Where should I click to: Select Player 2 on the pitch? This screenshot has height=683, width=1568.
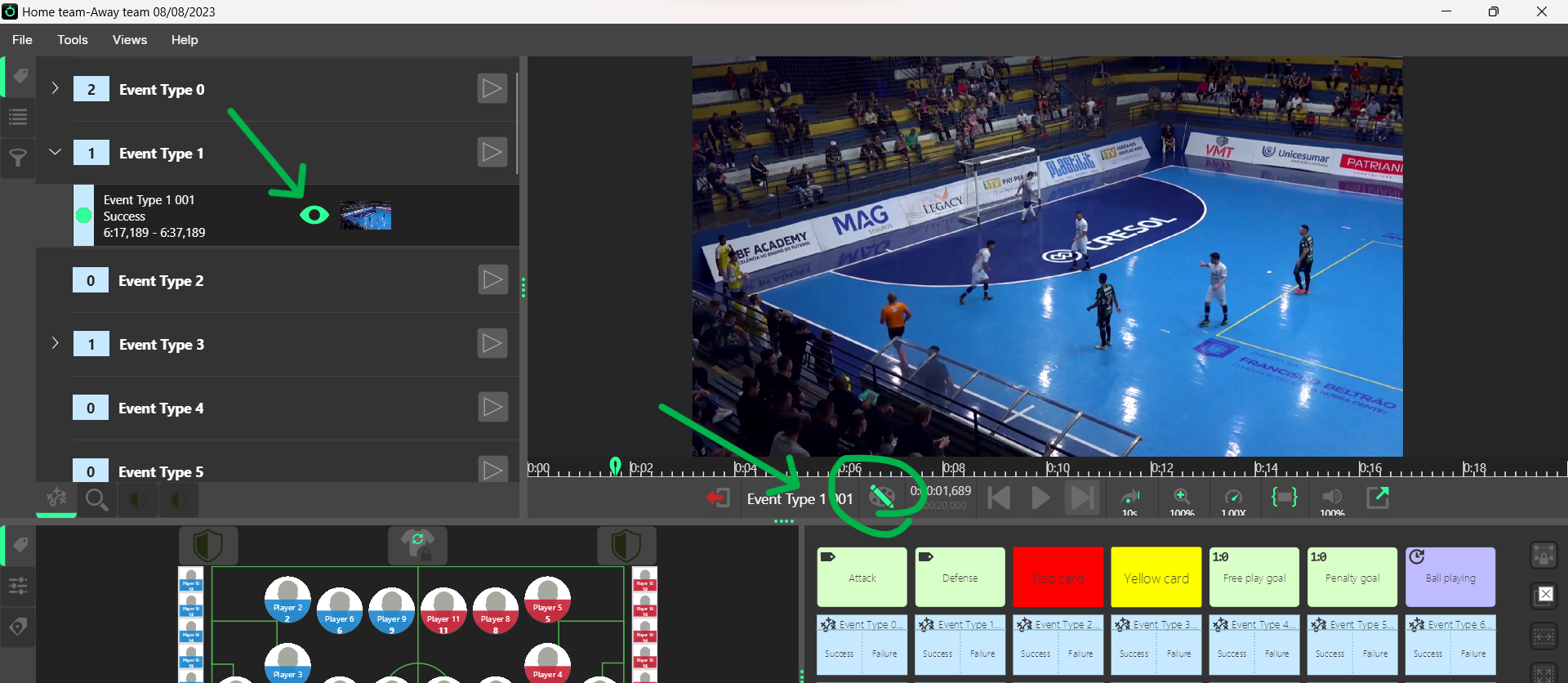click(x=287, y=600)
